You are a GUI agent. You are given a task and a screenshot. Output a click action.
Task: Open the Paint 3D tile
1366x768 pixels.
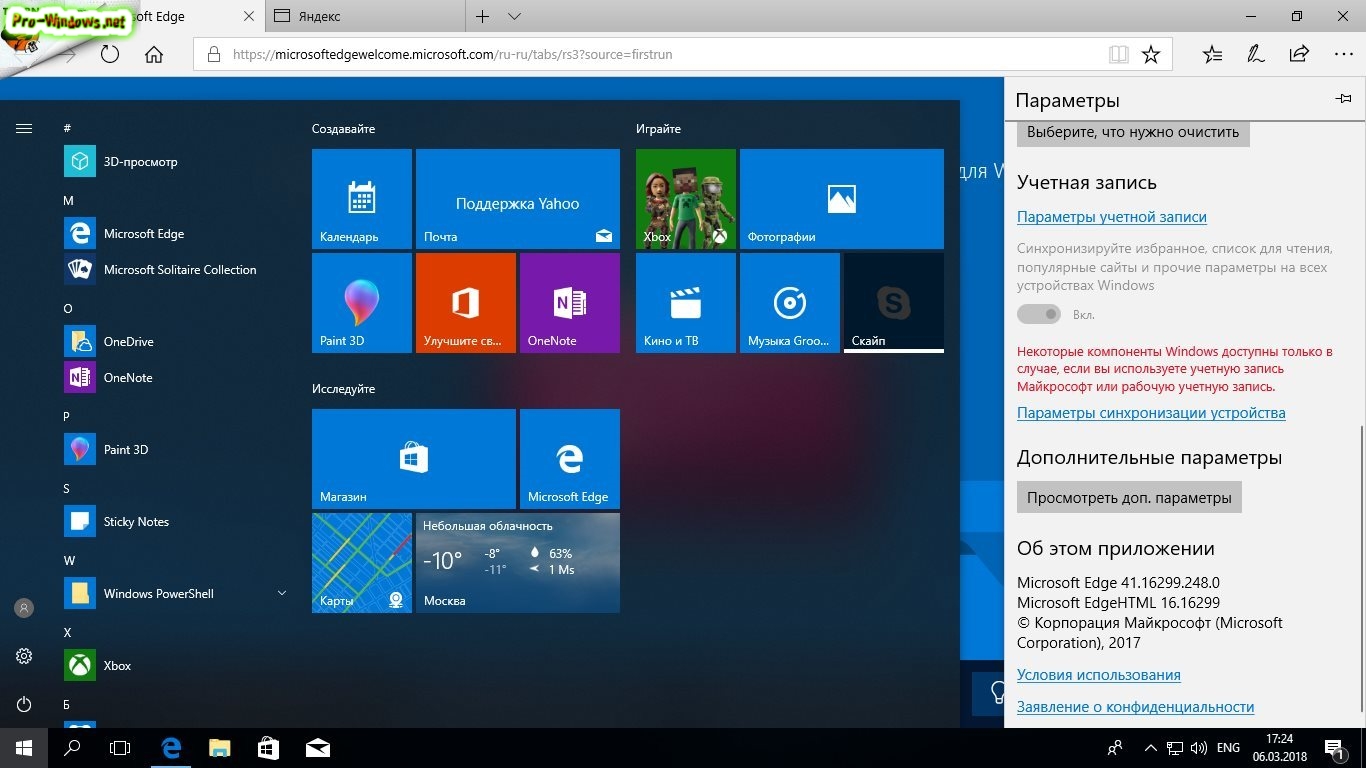[362, 303]
